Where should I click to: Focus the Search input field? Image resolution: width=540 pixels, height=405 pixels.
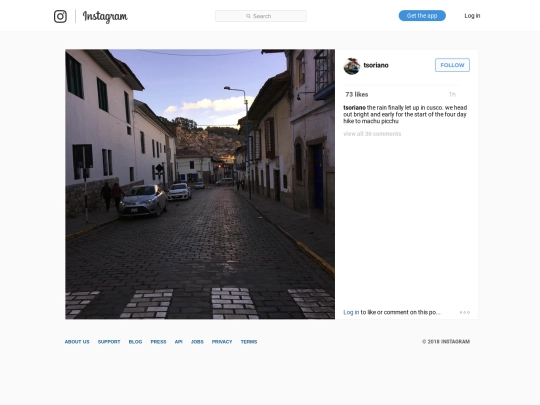[x=261, y=16]
